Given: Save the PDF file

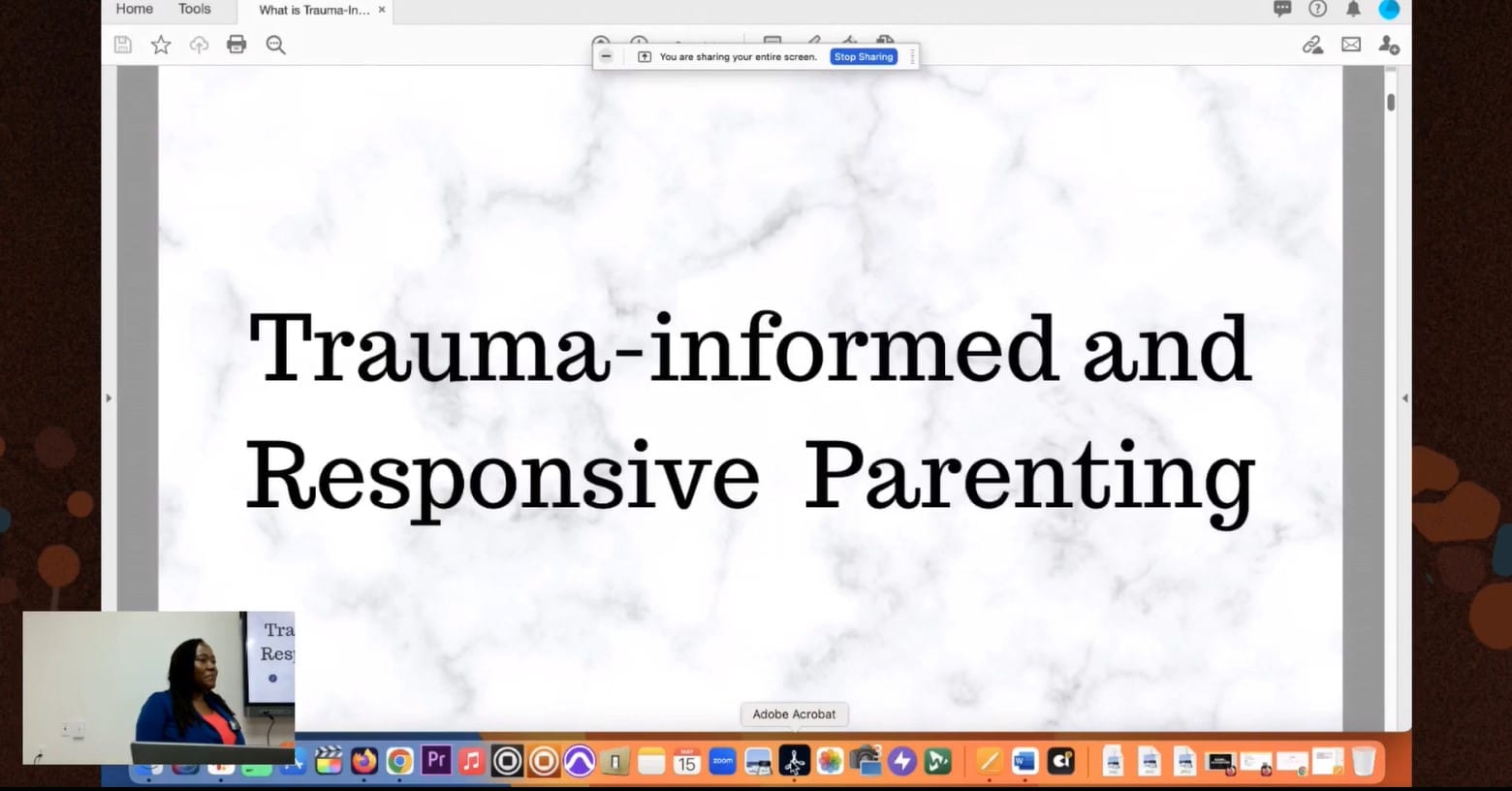Looking at the screenshot, I should coord(123,44).
